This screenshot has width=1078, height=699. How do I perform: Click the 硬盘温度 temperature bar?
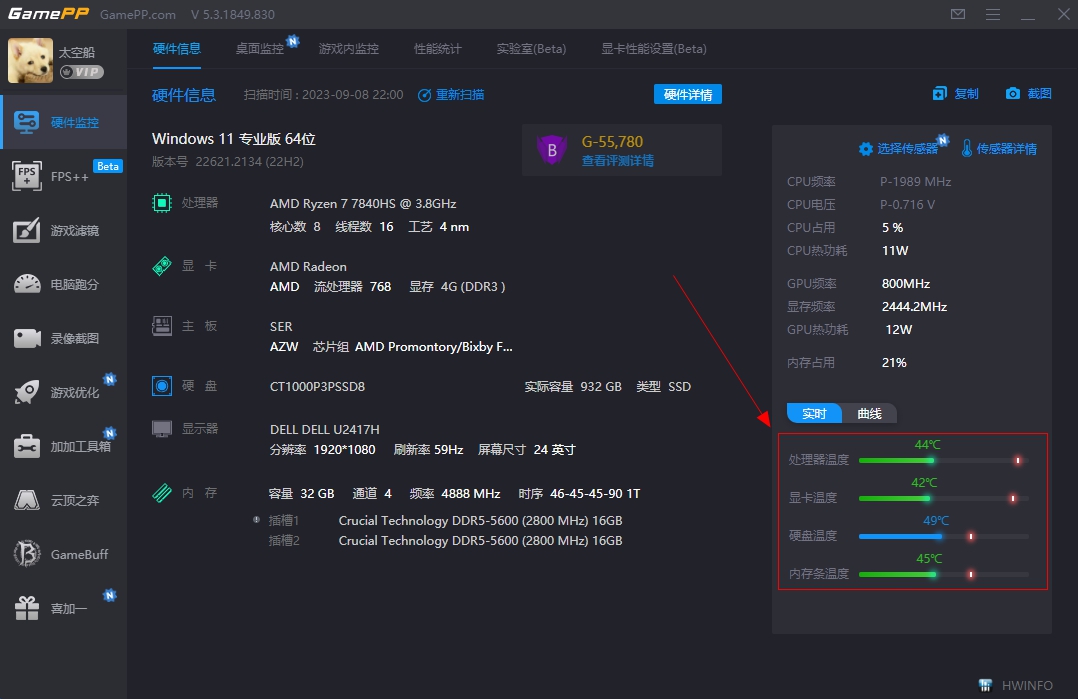[x=943, y=536]
